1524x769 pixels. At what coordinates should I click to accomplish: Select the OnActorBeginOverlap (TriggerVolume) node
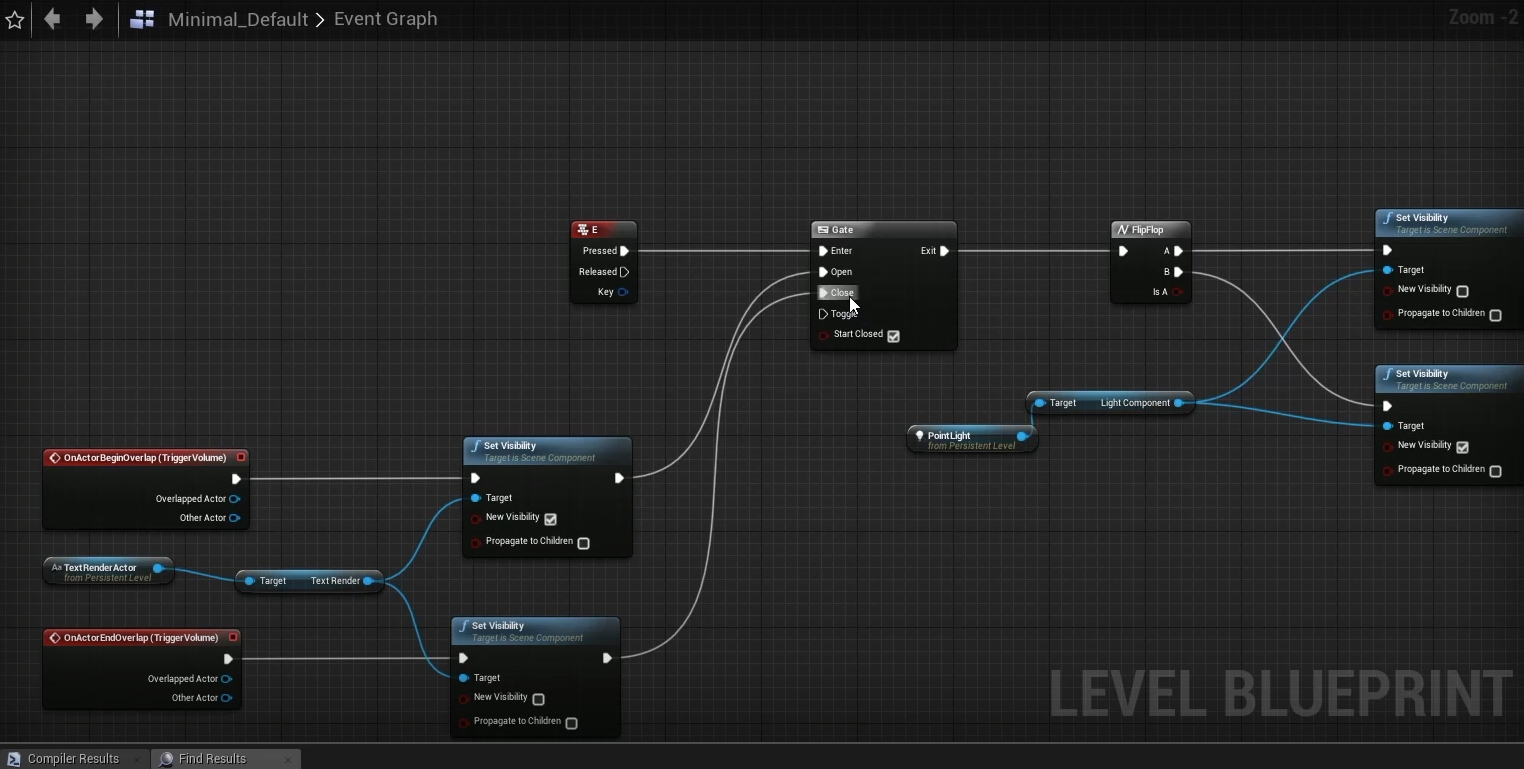coord(145,458)
